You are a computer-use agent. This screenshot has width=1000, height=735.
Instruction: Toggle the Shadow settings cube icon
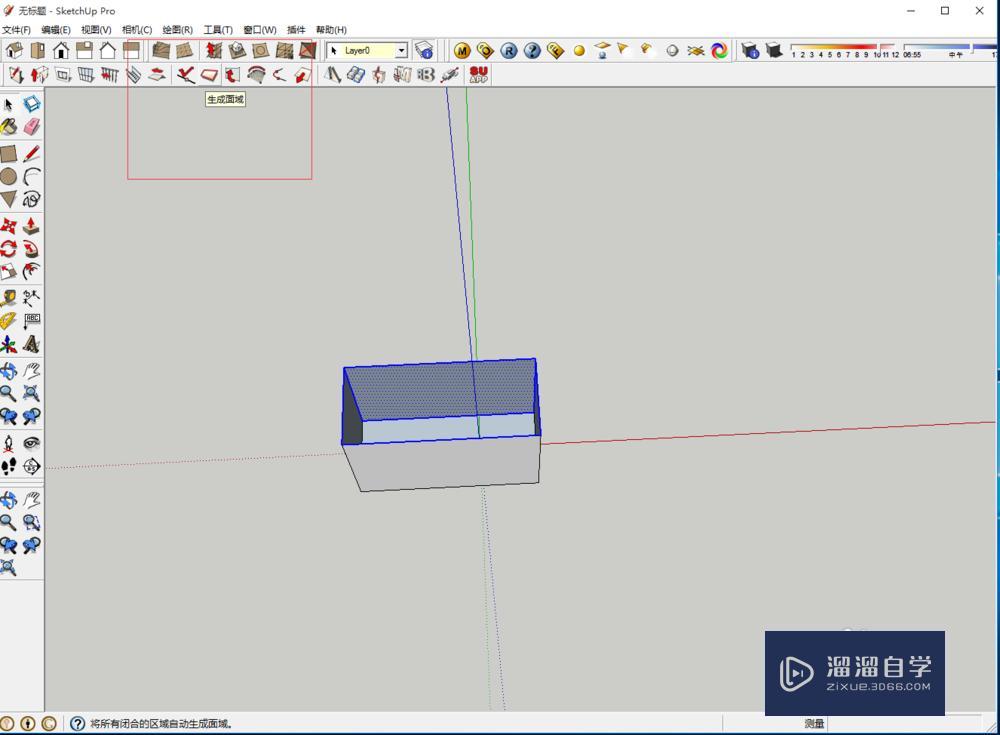coord(751,50)
